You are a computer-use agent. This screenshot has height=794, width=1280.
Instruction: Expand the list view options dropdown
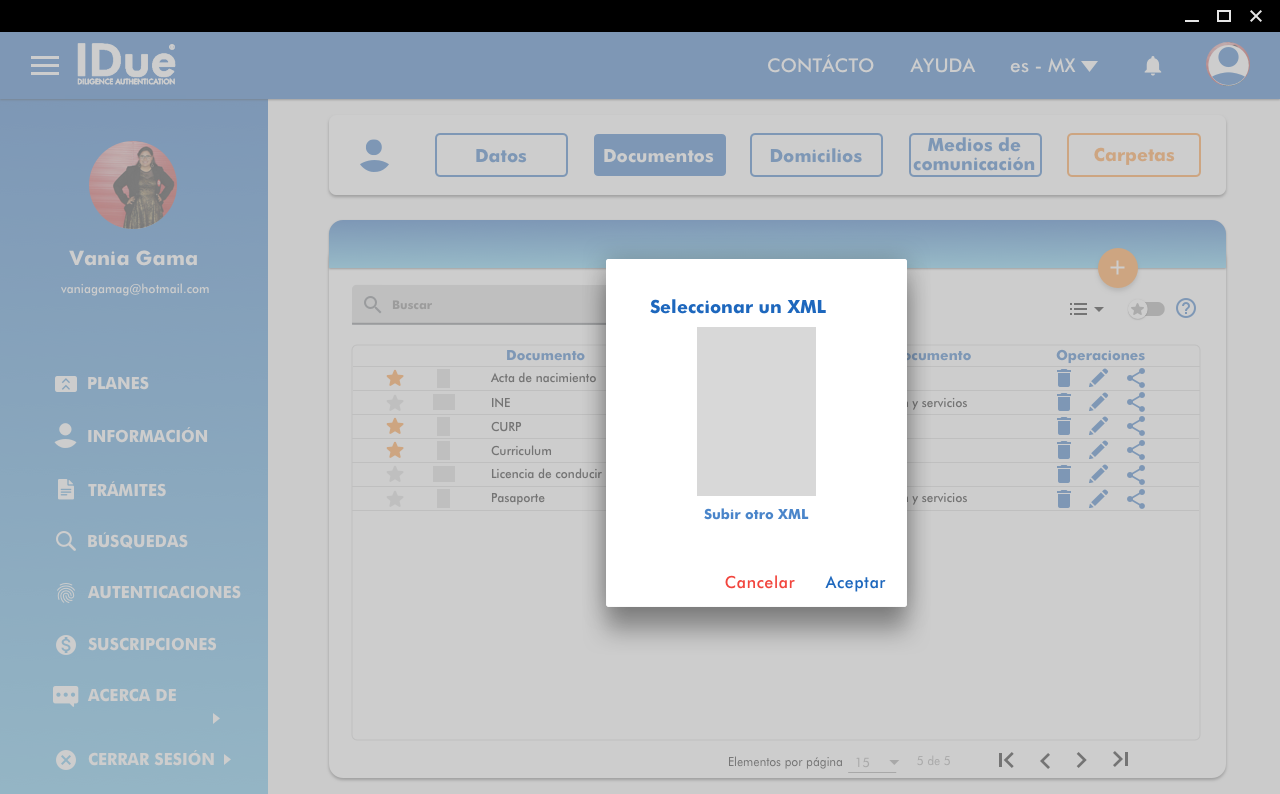point(1085,309)
